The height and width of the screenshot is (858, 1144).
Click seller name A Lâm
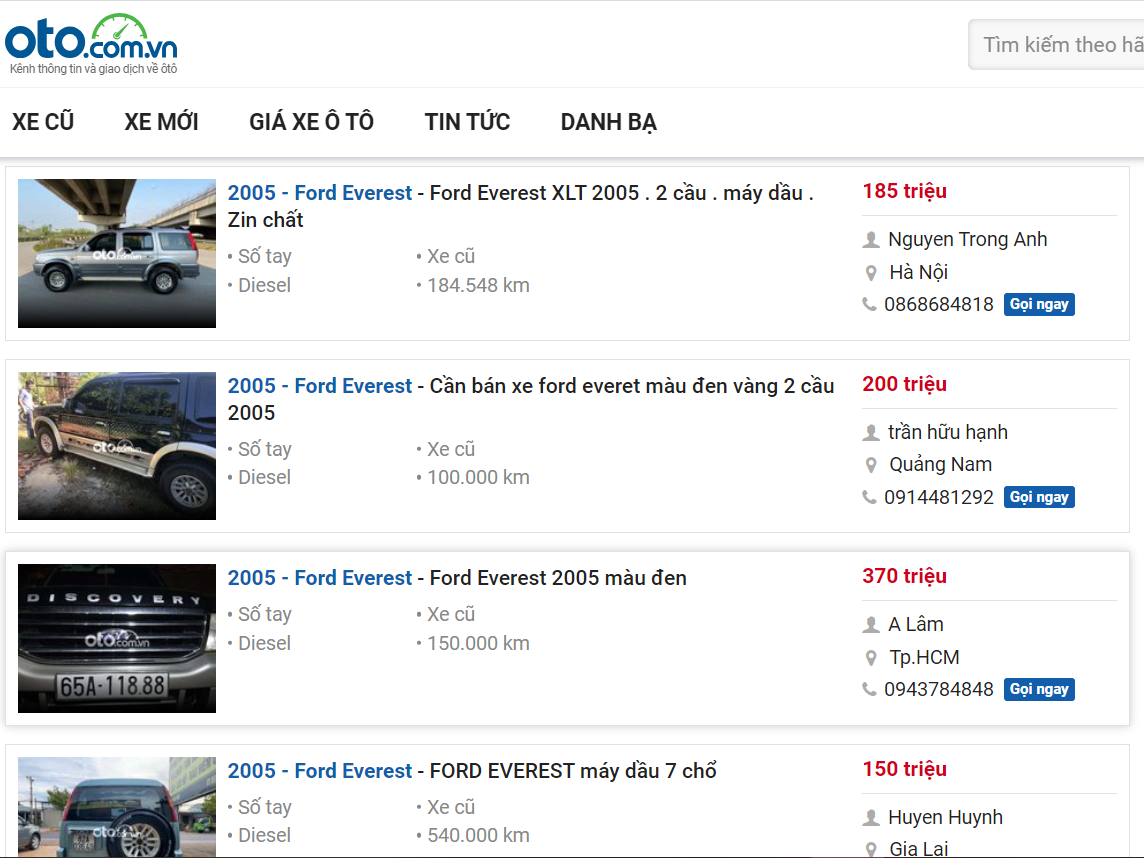916,625
